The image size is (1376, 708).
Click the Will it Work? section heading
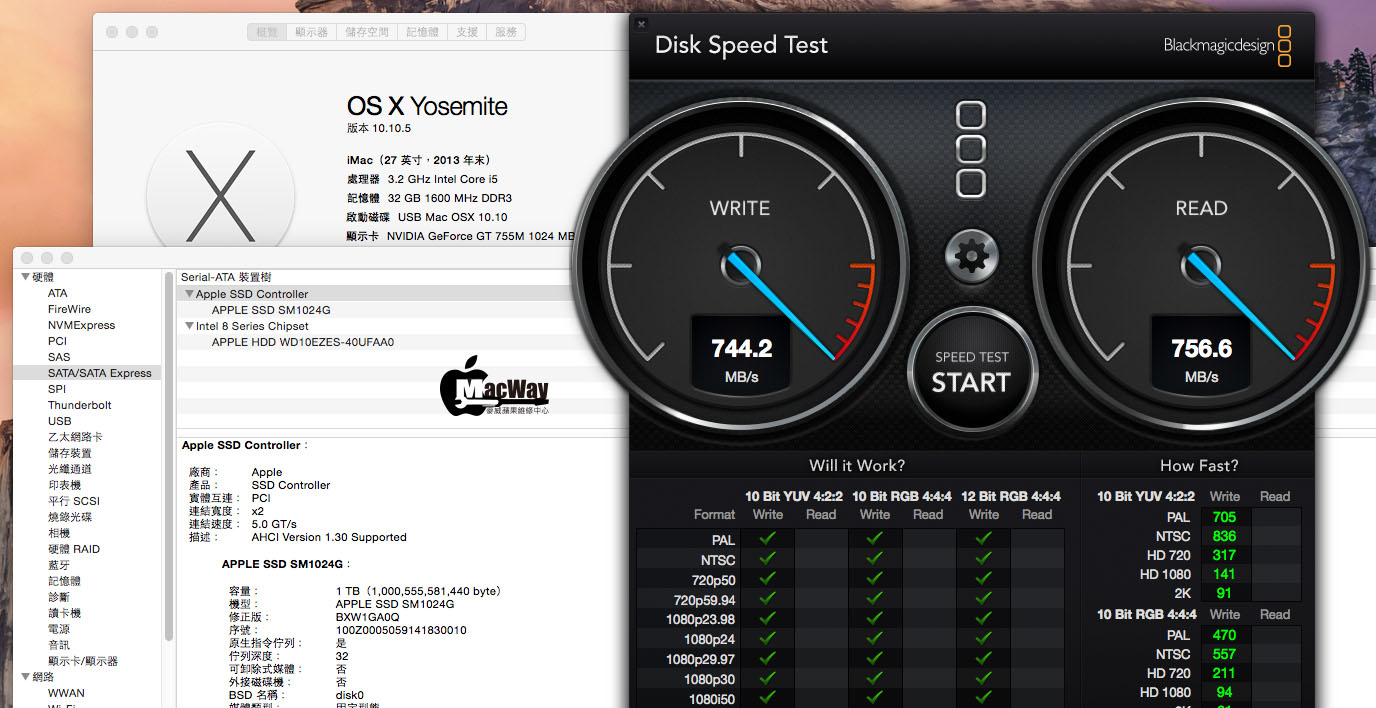pyautogui.click(x=856, y=465)
